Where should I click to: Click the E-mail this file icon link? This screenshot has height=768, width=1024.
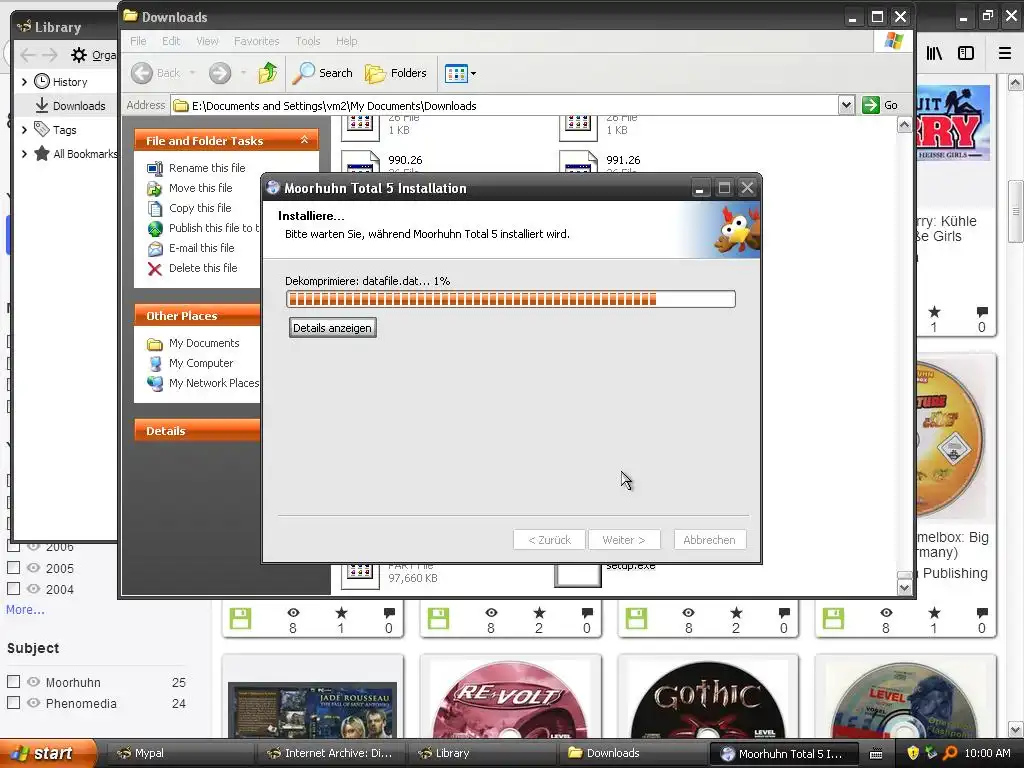(x=155, y=249)
